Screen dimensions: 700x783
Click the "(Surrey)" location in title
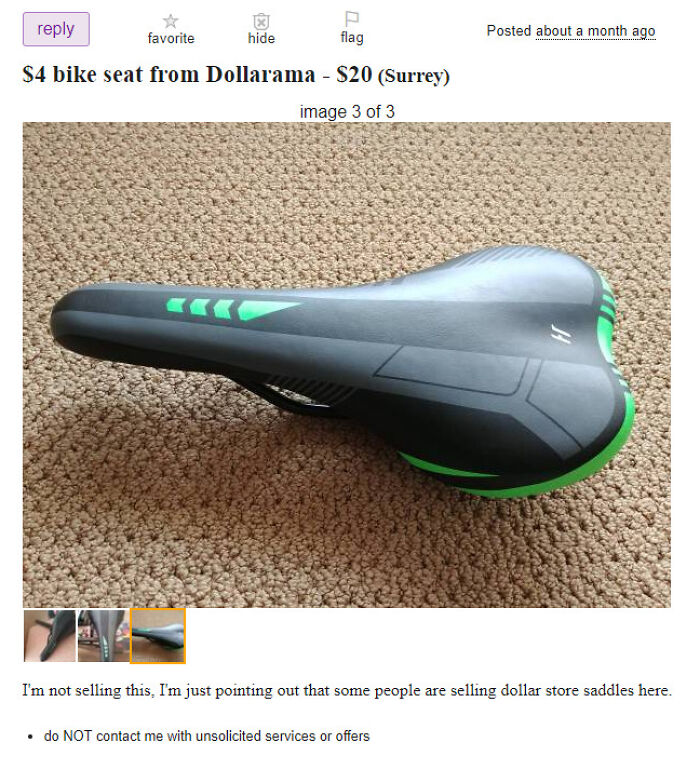tap(414, 76)
